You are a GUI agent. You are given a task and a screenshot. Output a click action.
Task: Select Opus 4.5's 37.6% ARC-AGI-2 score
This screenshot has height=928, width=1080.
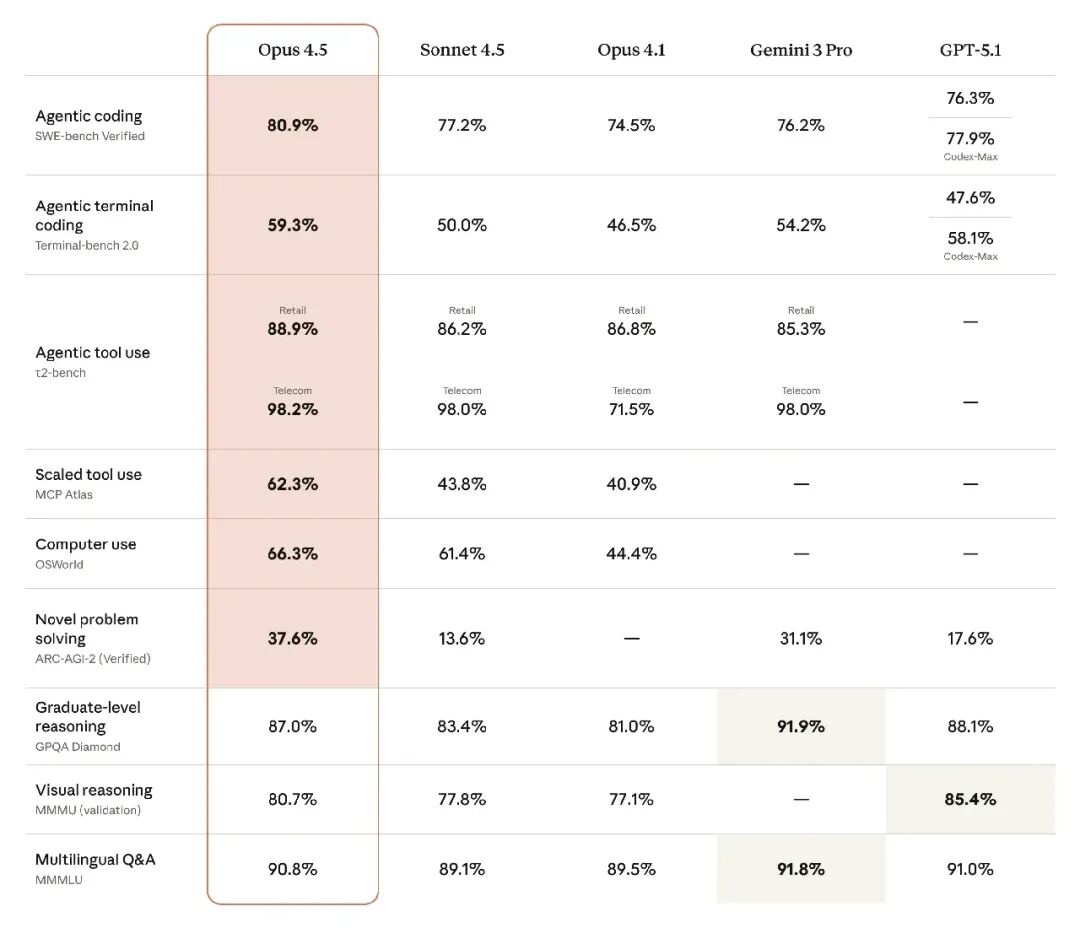point(292,638)
